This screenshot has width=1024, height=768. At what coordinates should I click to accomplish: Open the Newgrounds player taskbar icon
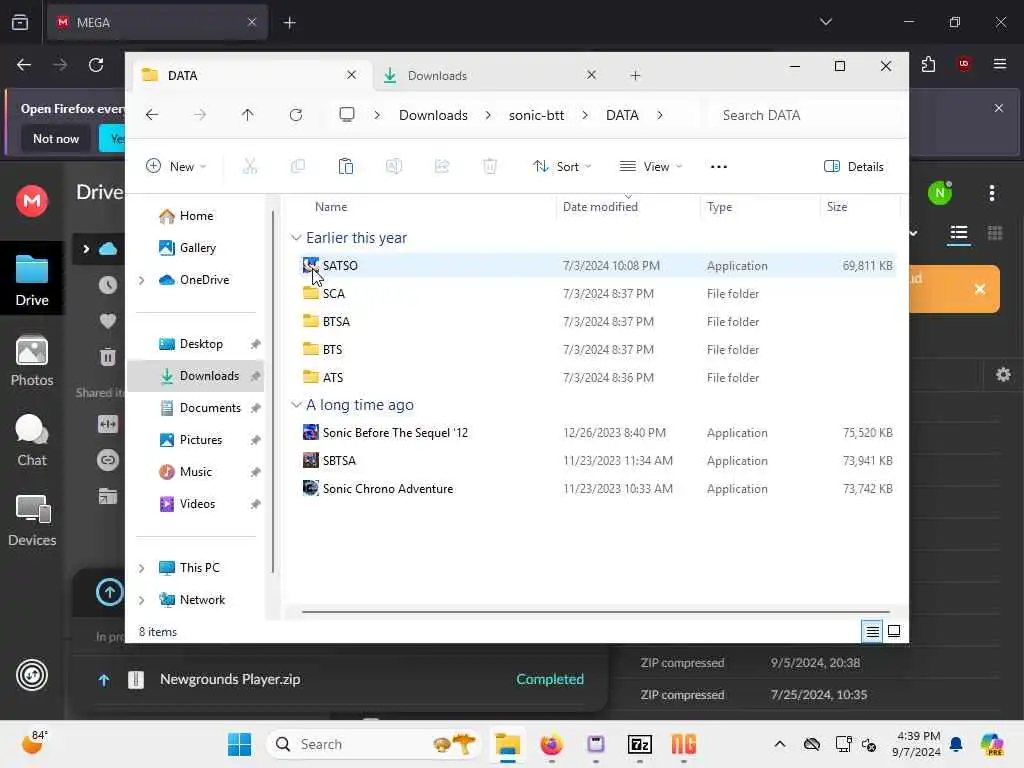click(684, 744)
